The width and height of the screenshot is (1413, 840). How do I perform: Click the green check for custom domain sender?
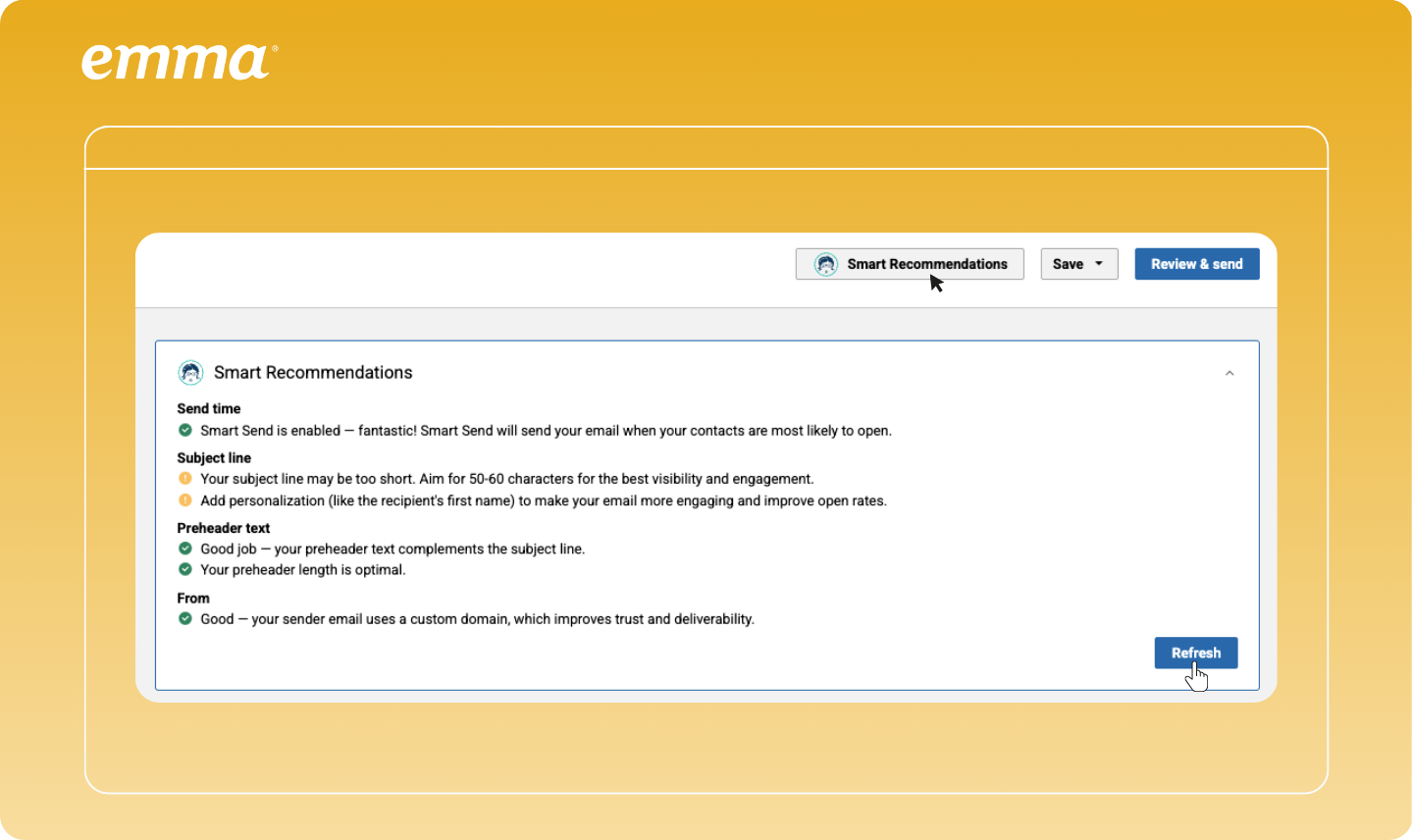184,619
